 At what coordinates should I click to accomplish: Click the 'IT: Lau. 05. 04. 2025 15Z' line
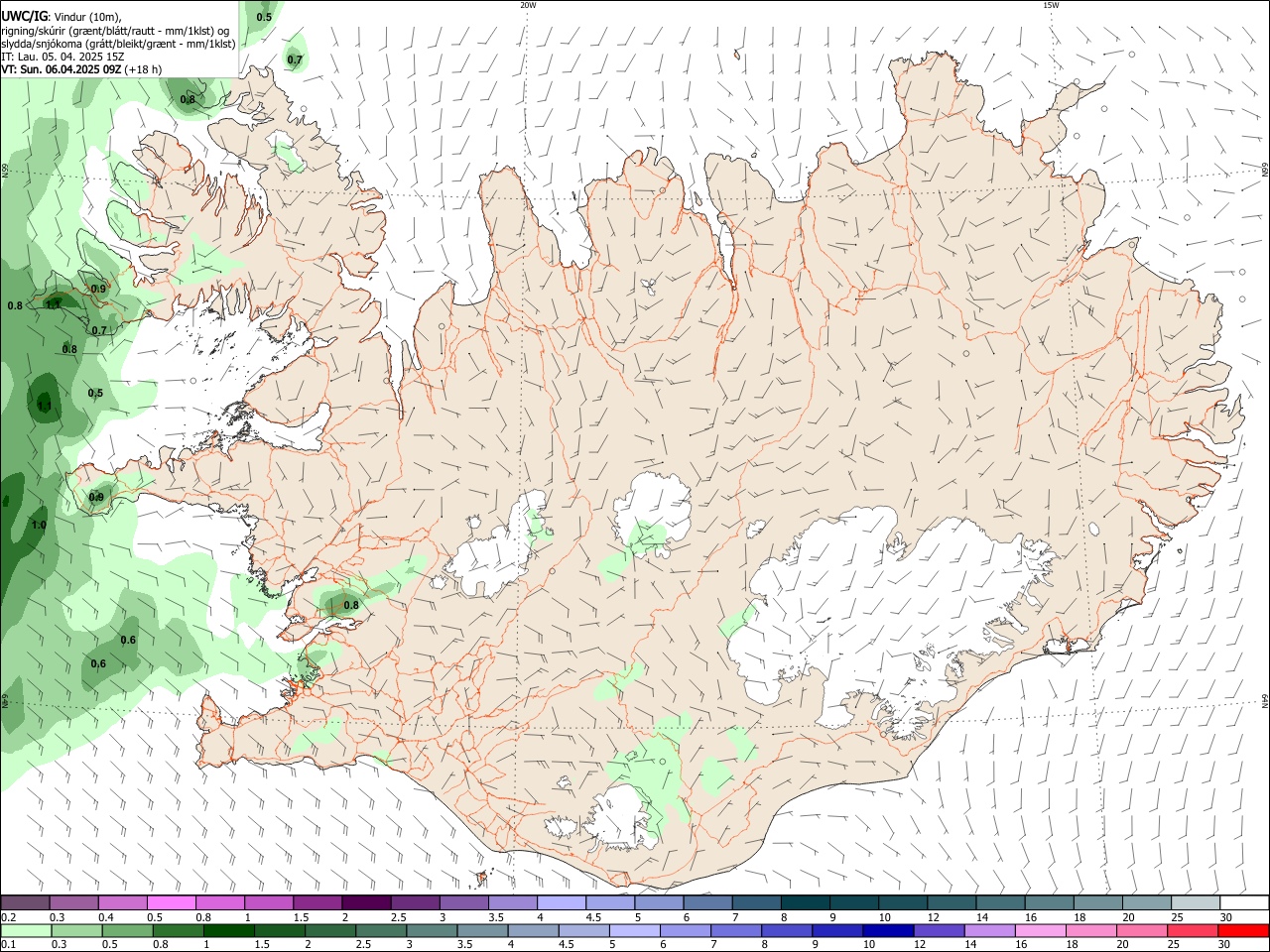(63, 57)
